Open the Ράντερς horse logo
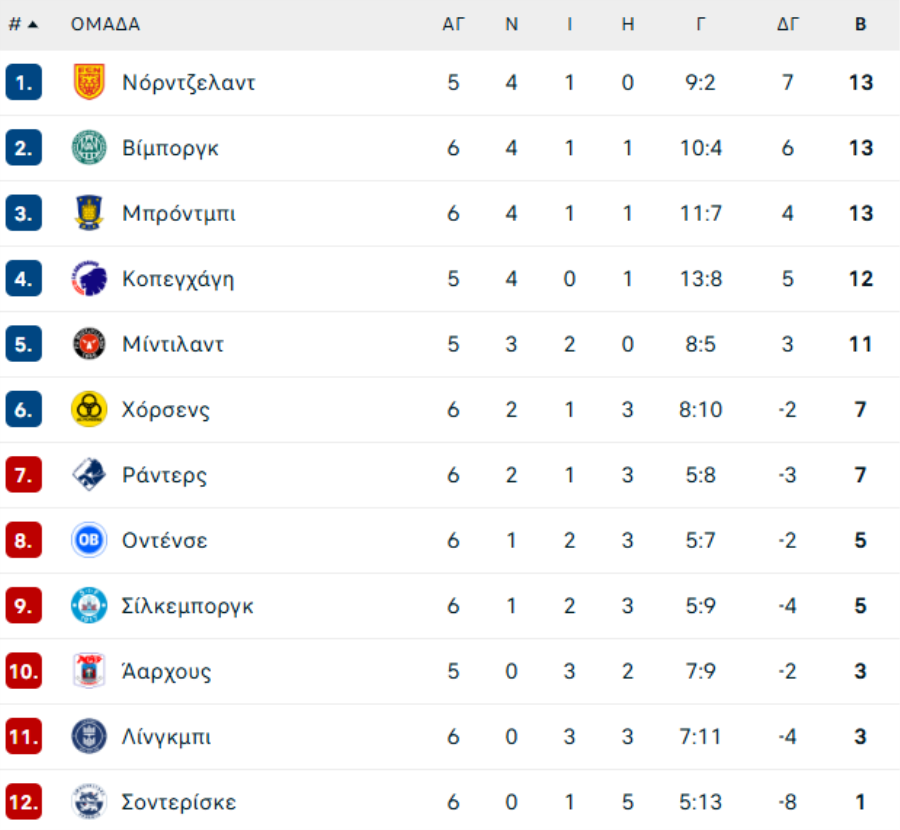 89,475
